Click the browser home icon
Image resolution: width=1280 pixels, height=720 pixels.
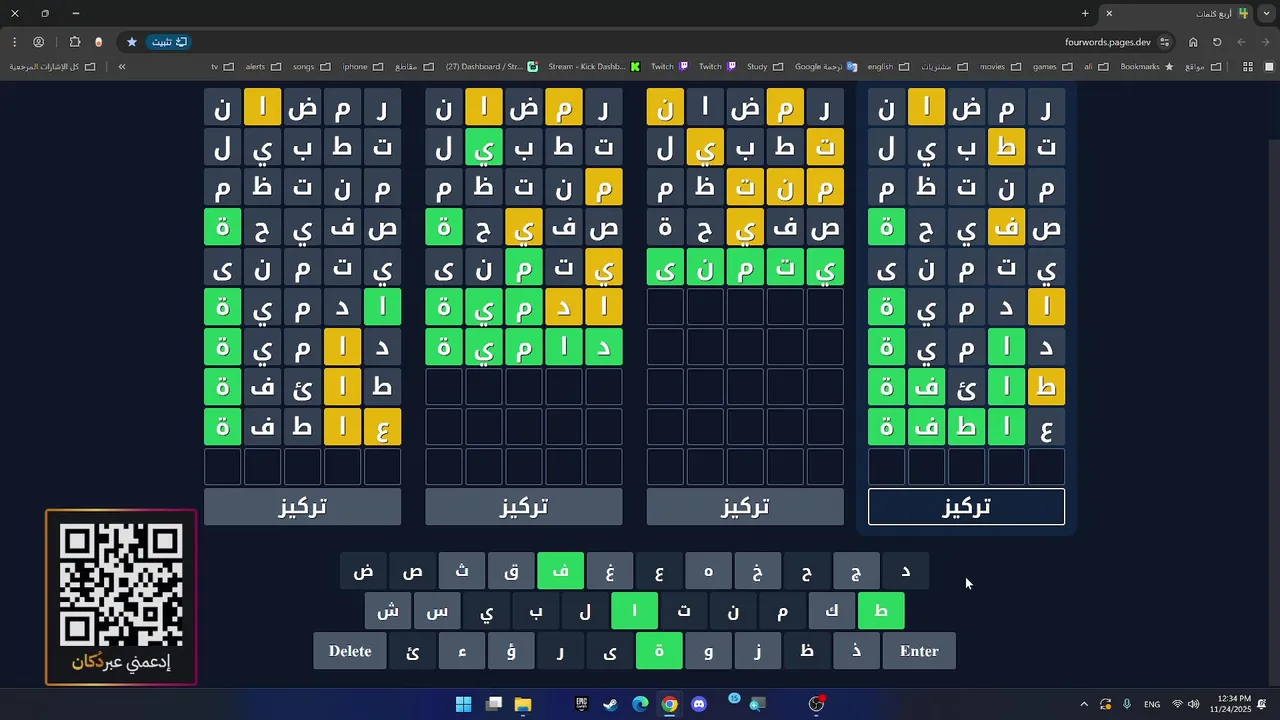tap(1193, 42)
